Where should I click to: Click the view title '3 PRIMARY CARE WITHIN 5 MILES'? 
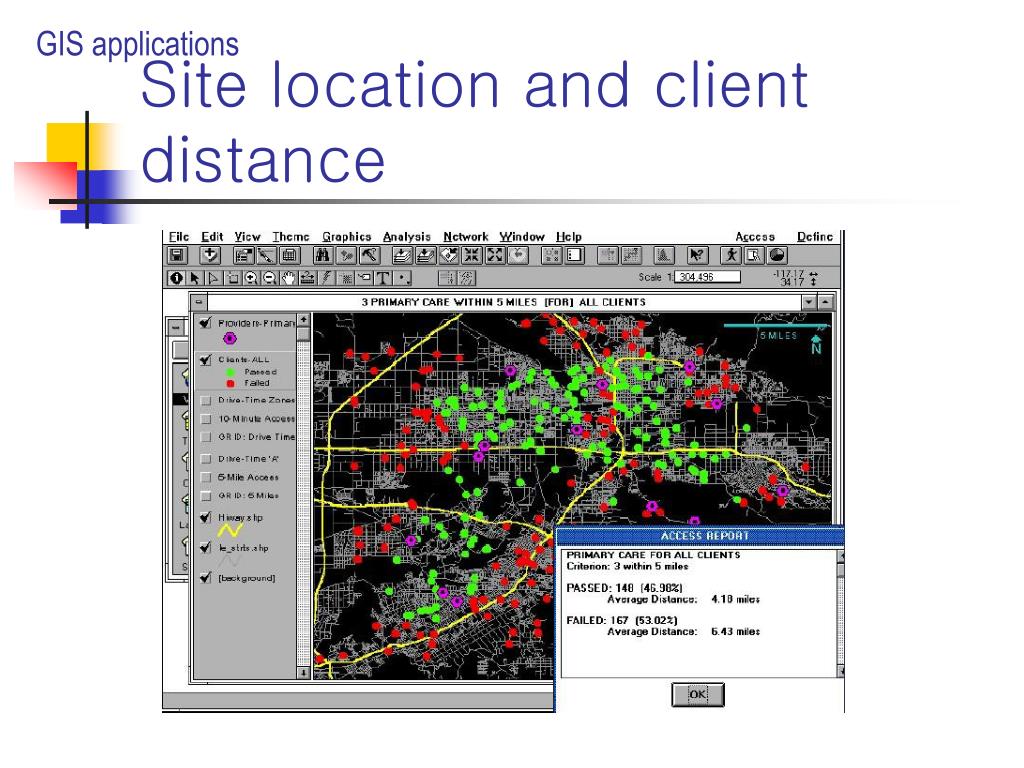coord(449,302)
